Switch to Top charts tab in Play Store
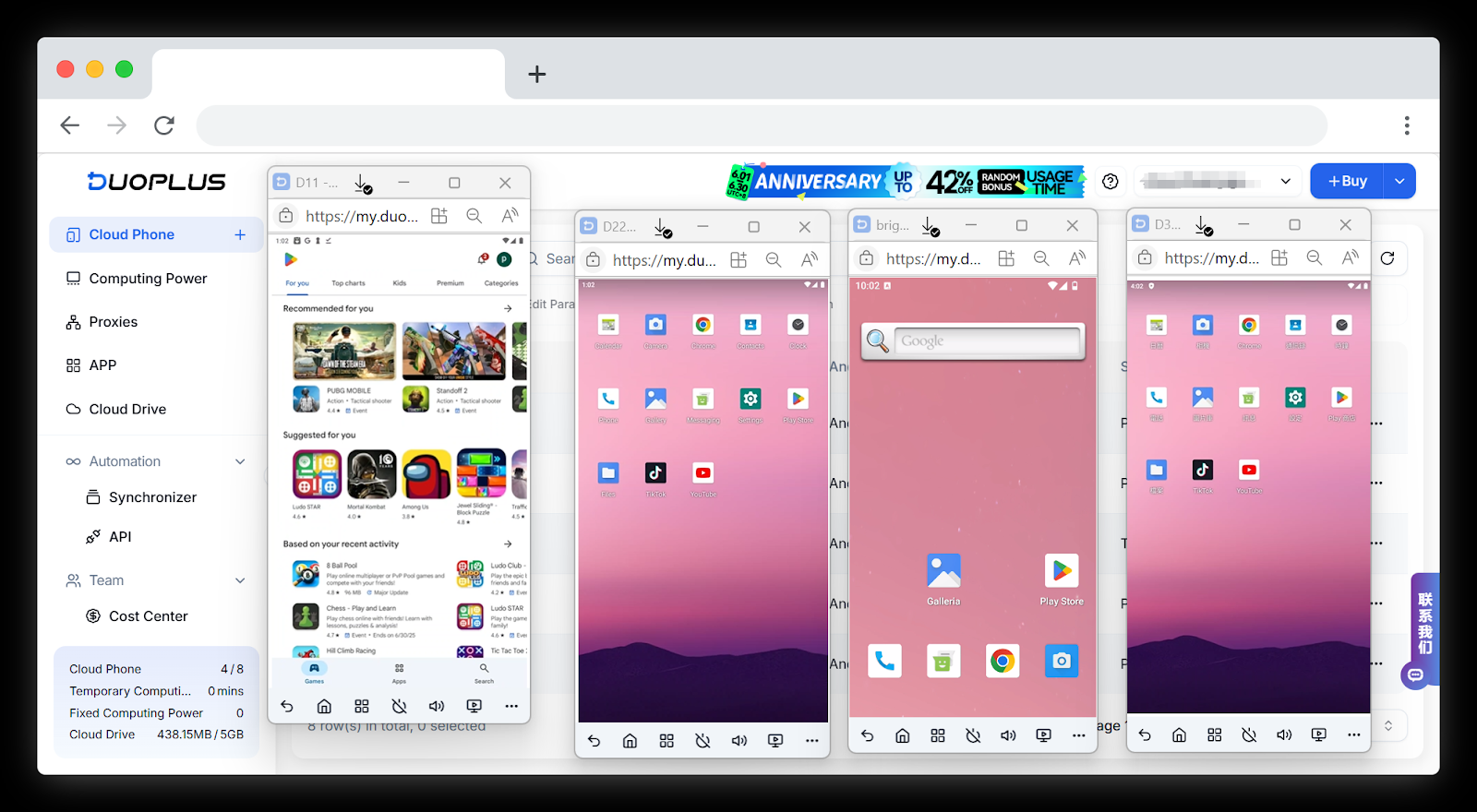1477x812 pixels. (348, 283)
